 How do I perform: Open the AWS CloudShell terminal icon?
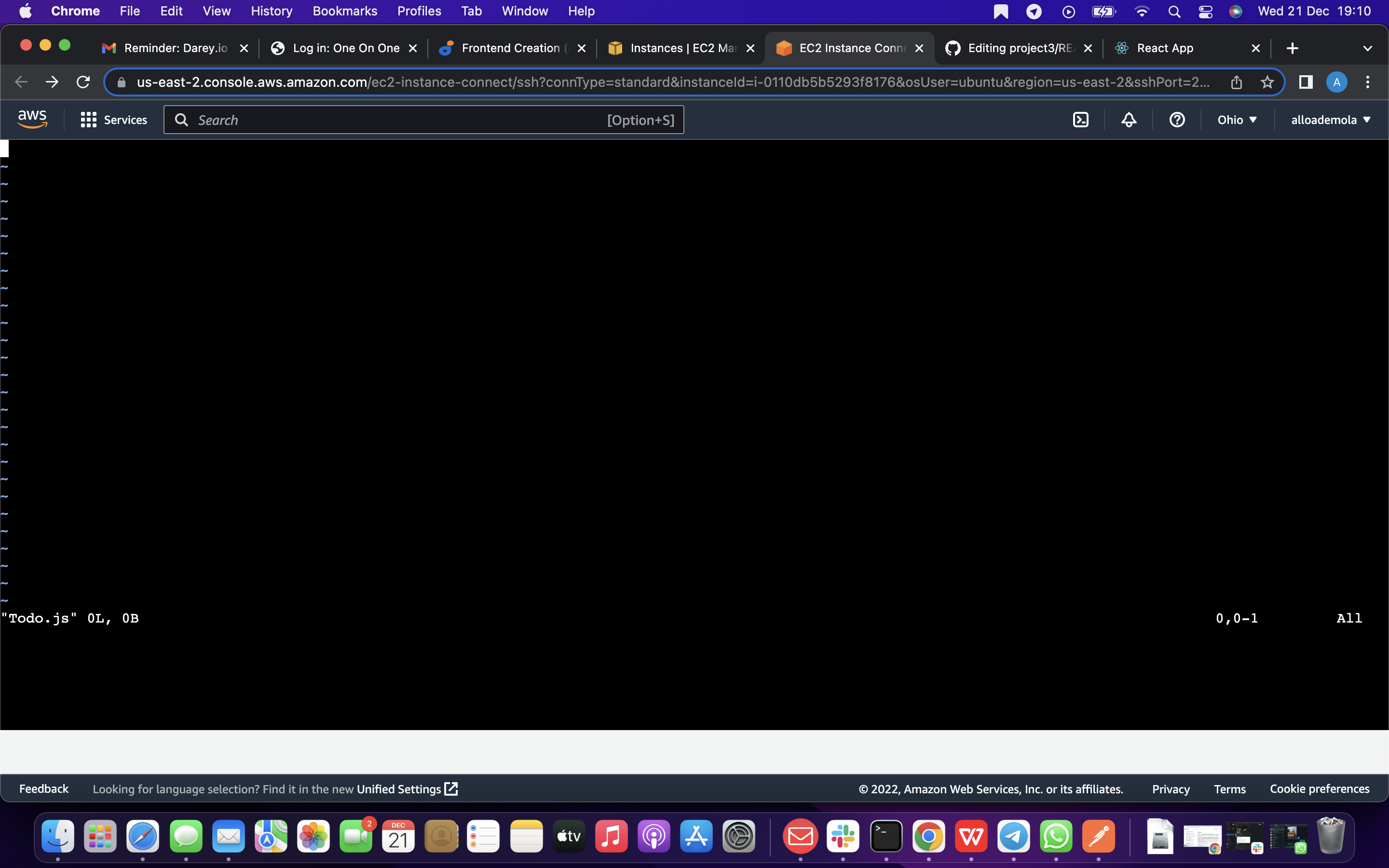(x=1081, y=120)
